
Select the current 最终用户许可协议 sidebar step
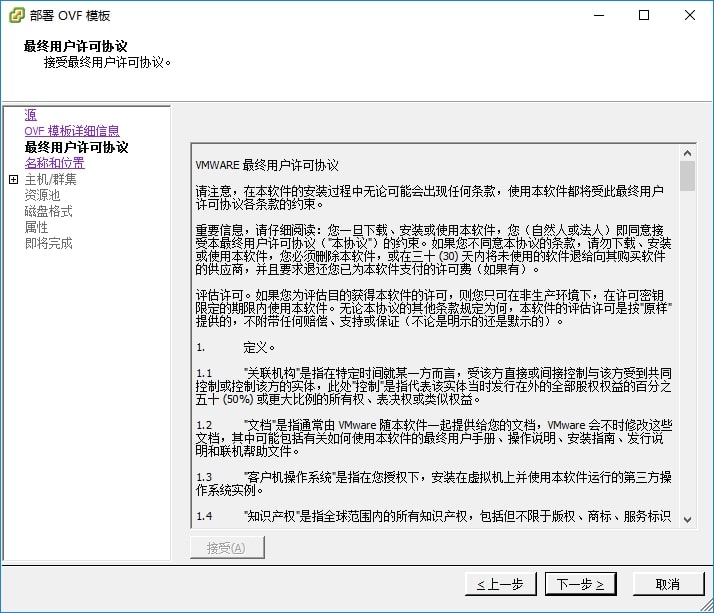coord(76,147)
